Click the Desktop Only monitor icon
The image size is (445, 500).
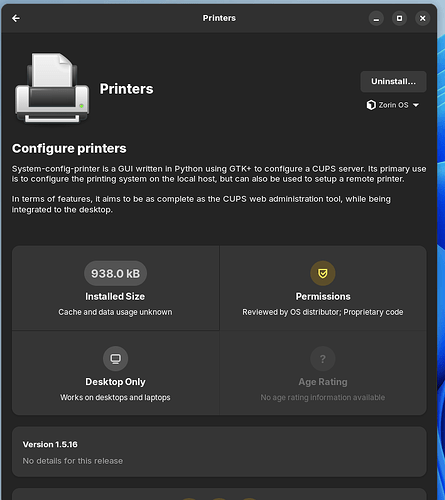(115, 359)
